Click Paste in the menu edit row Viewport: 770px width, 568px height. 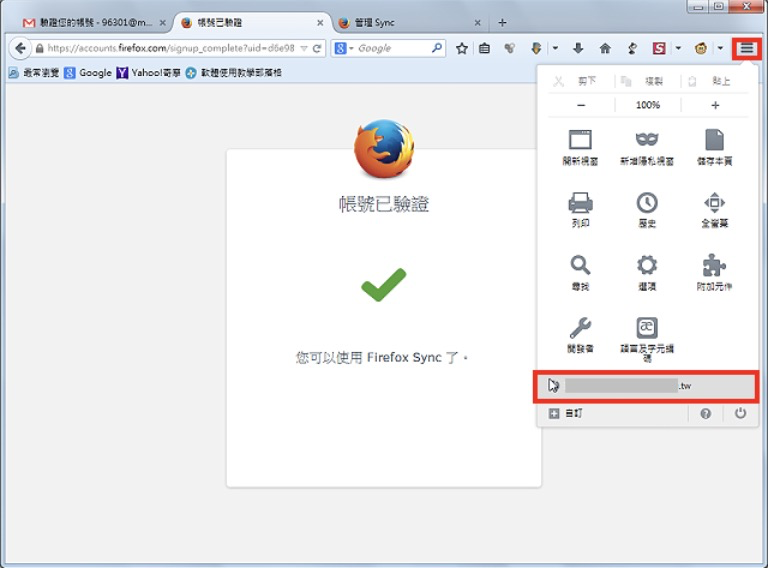click(715, 81)
